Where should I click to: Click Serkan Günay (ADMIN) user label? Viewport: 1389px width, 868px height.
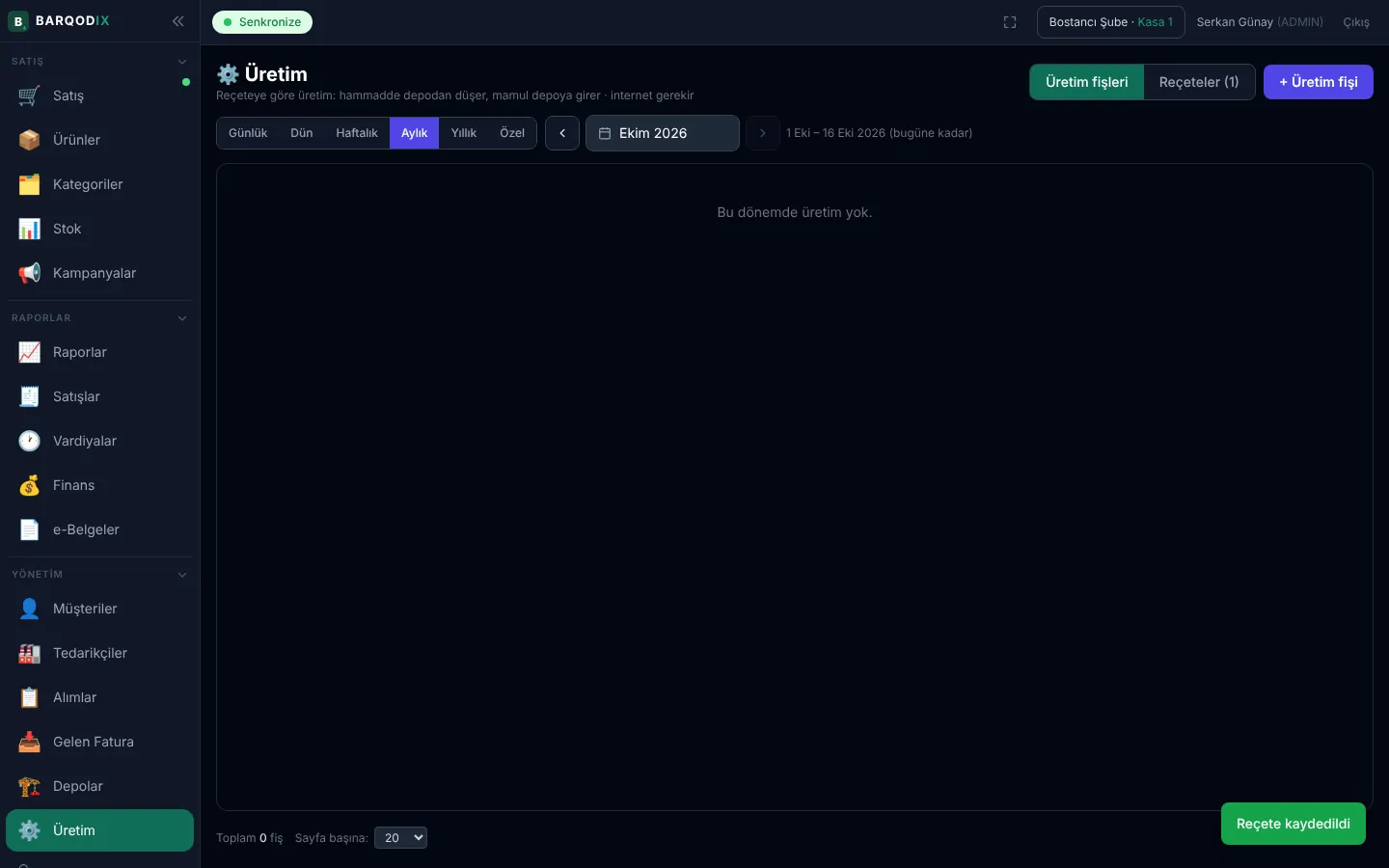click(x=1260, y=22)
